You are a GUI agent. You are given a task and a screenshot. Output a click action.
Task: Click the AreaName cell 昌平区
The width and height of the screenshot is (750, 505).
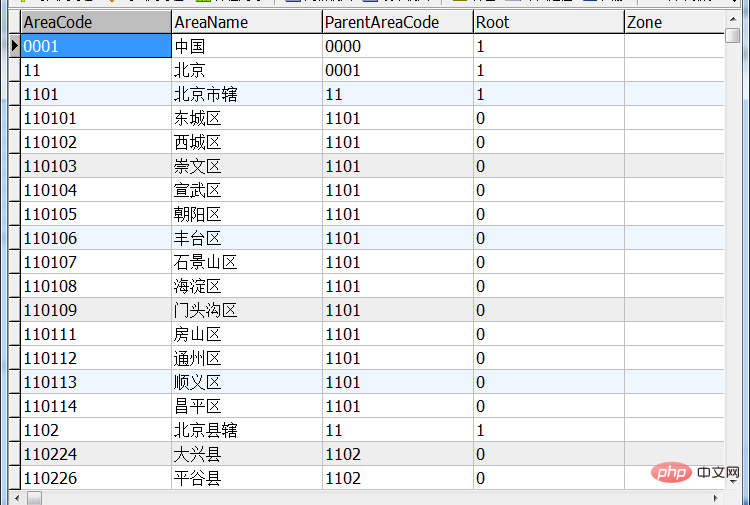pos(247,406)
